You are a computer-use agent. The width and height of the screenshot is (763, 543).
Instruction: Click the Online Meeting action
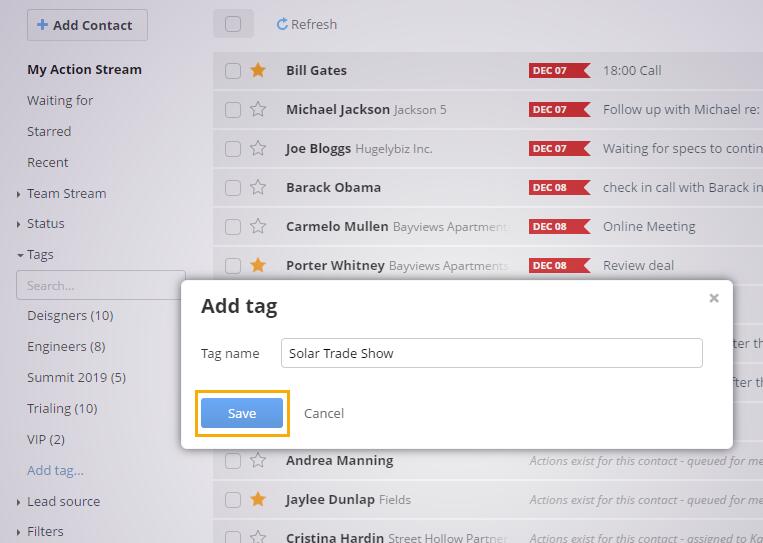(x=649, y=226)
